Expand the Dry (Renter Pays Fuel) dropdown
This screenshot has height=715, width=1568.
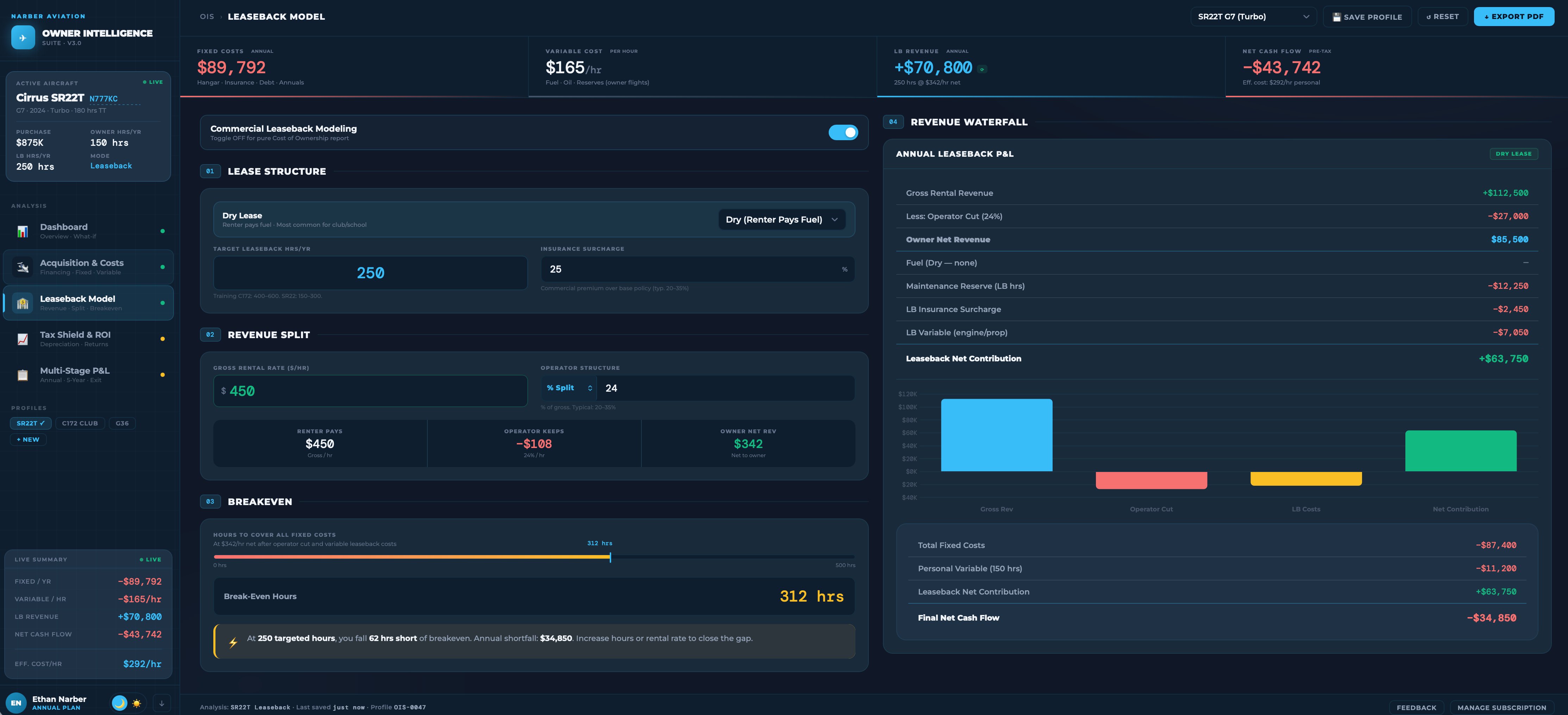(782, 219)
